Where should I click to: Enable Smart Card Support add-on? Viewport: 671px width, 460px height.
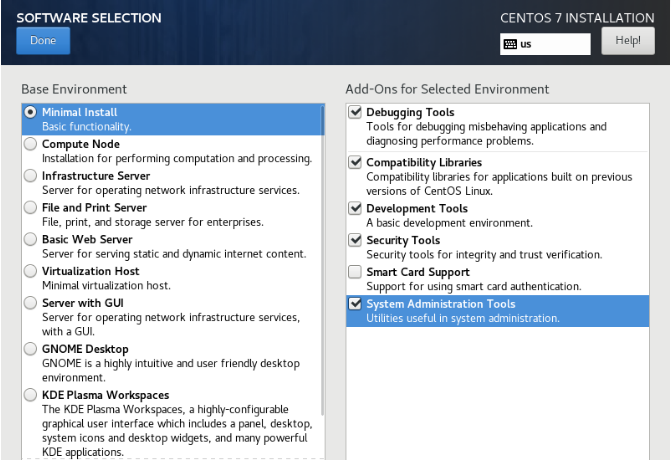coord(355,272)
